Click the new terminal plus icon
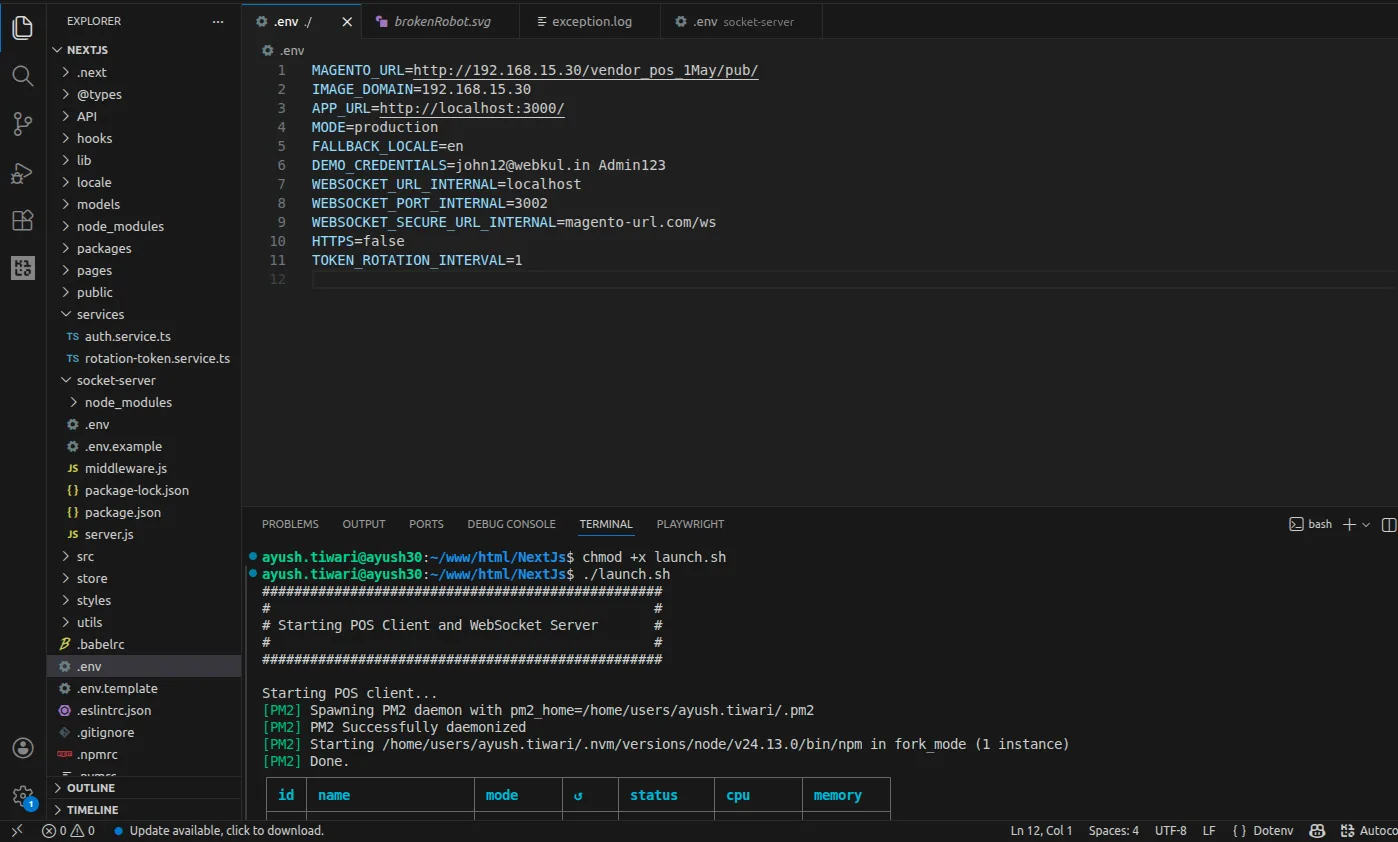 [x=1349, y=524]
